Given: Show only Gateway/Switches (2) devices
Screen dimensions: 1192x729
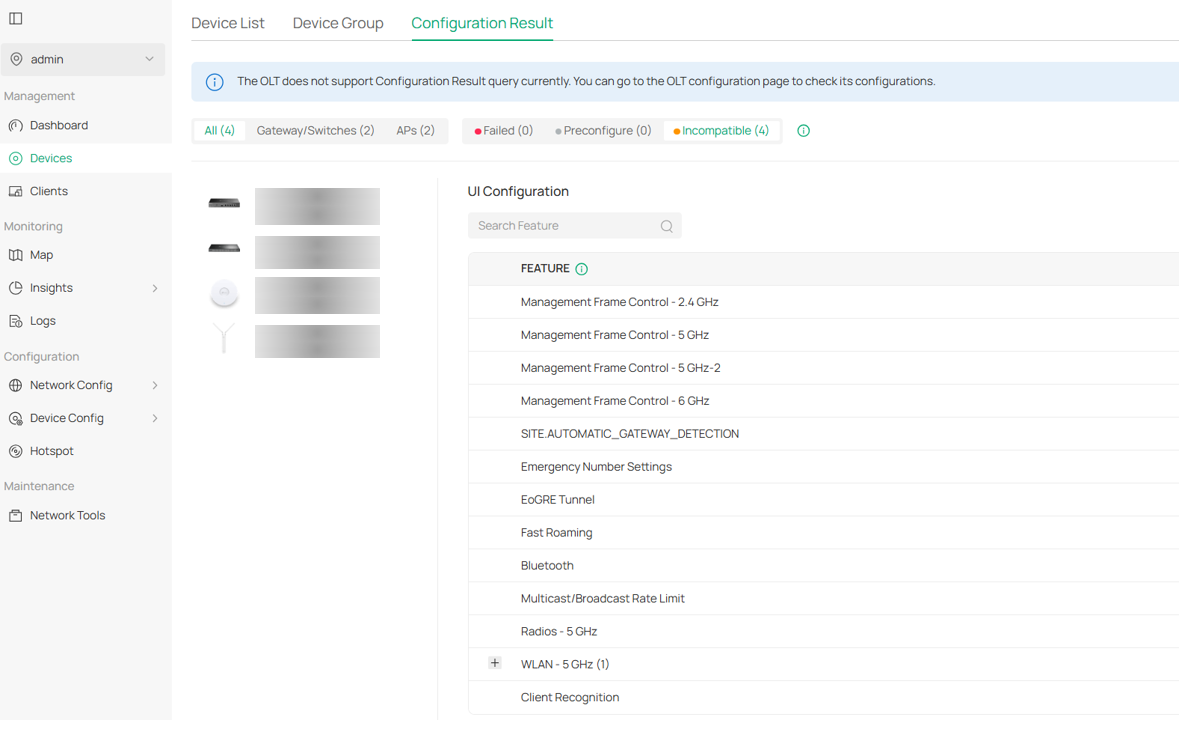Looking at the screenshot, I should 315,131.
